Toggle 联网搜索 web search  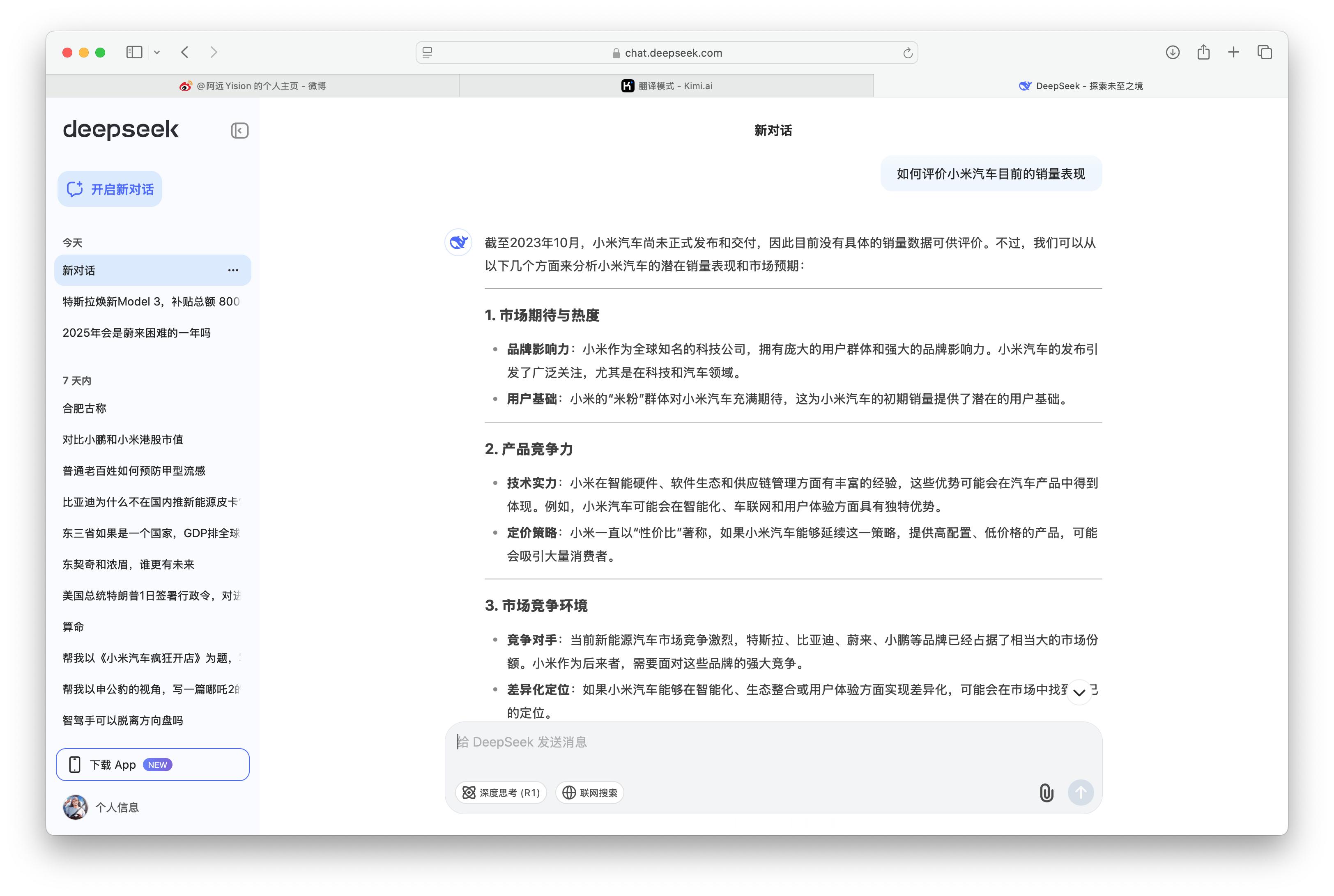pyautogui.click(x=590, y=793)
